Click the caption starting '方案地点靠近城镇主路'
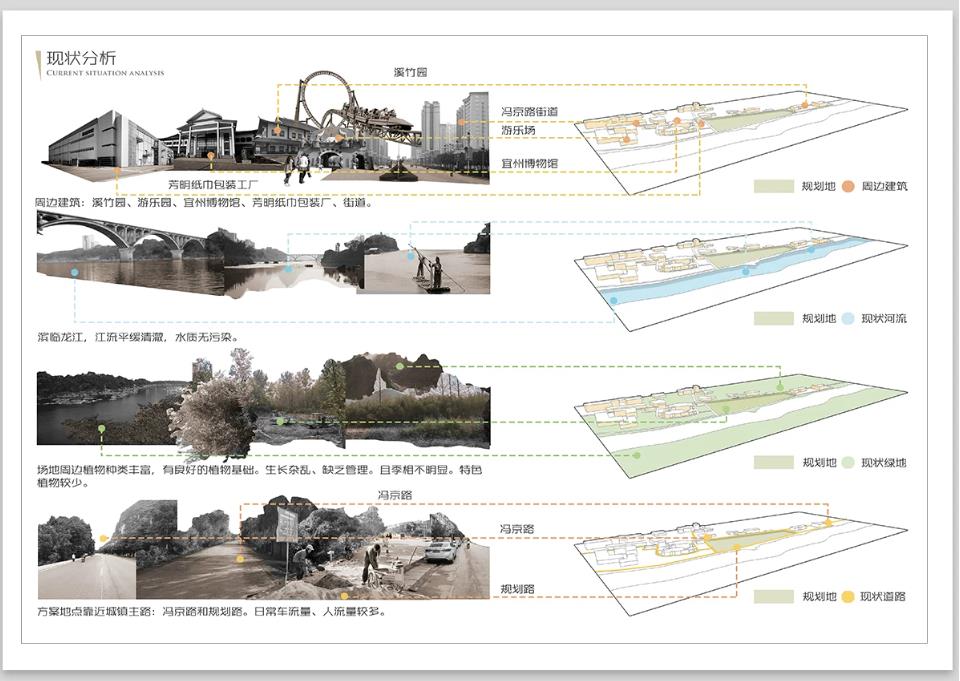This screenshot has width=960, height=681. point(212,611)
